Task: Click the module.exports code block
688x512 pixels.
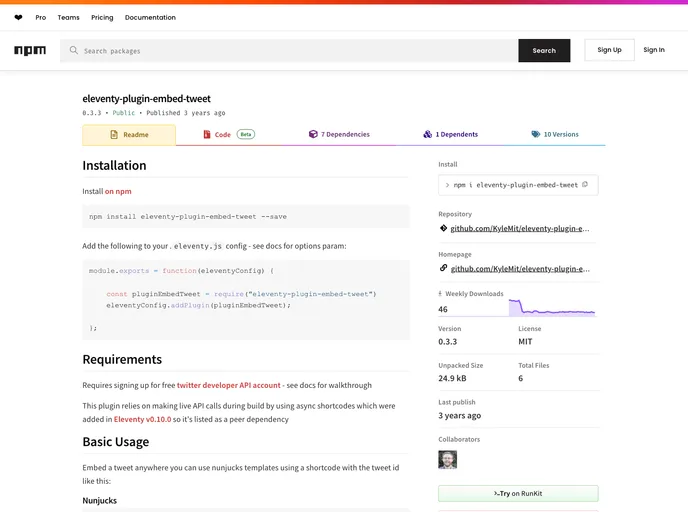Action: click(246, 300)
